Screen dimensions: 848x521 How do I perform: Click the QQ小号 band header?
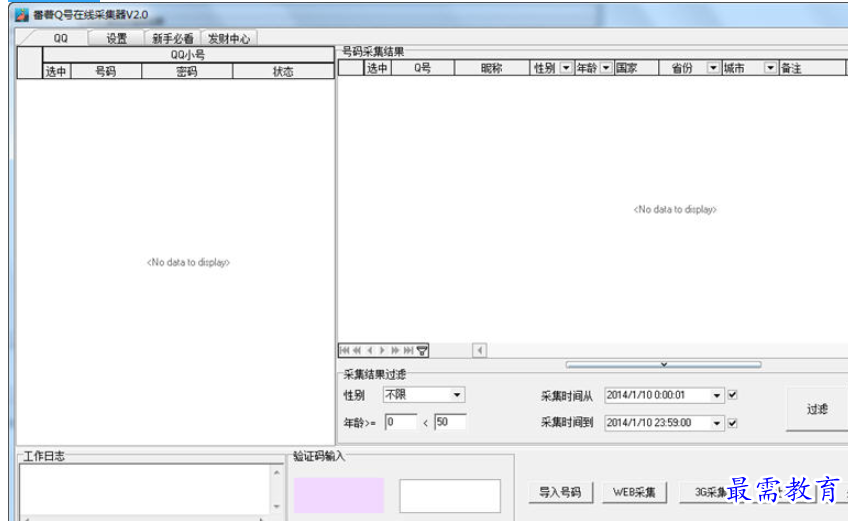click(188, 55)
